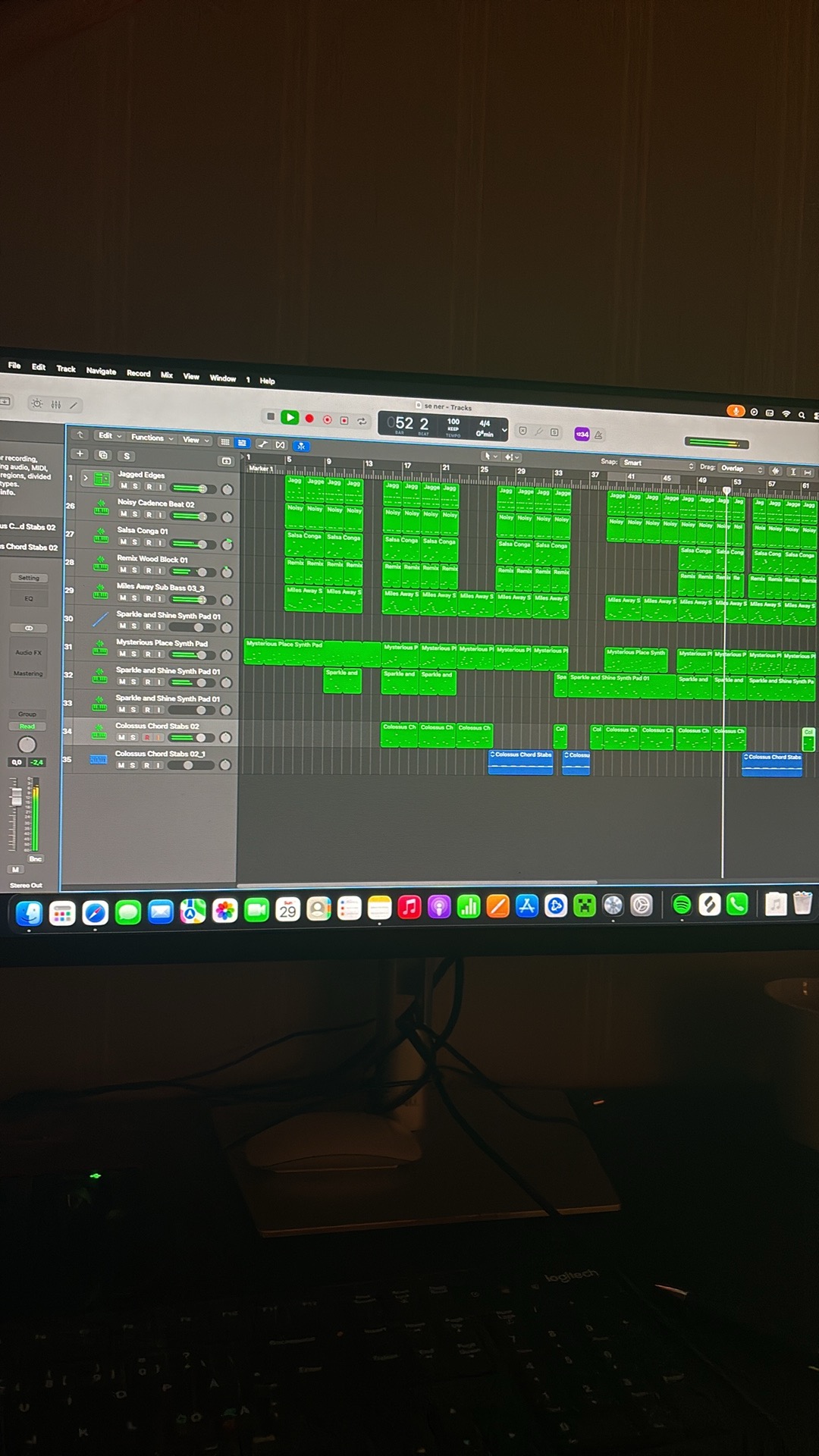Expand the Jagged Edges track stack

(x=85, y=478)
